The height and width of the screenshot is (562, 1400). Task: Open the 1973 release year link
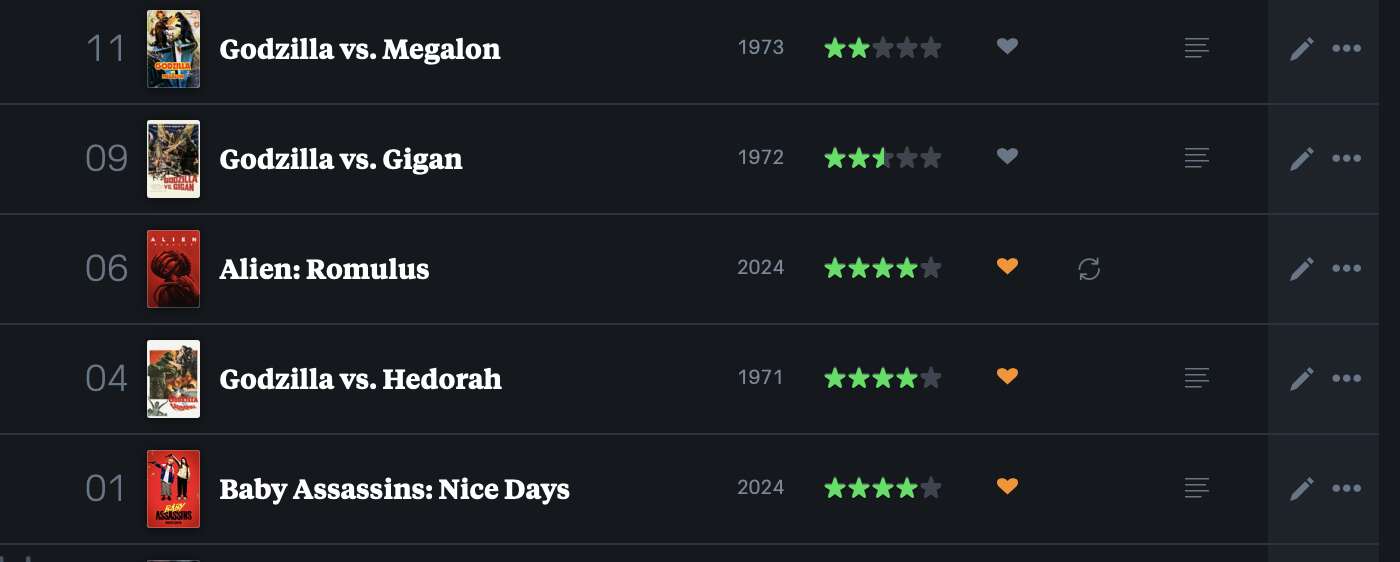coord(760,47)
